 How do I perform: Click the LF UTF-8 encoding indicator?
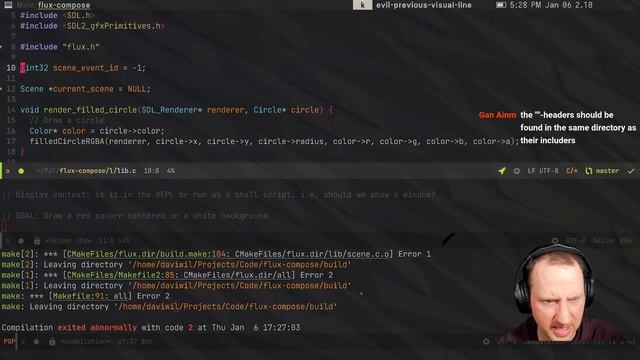(543, 171)
